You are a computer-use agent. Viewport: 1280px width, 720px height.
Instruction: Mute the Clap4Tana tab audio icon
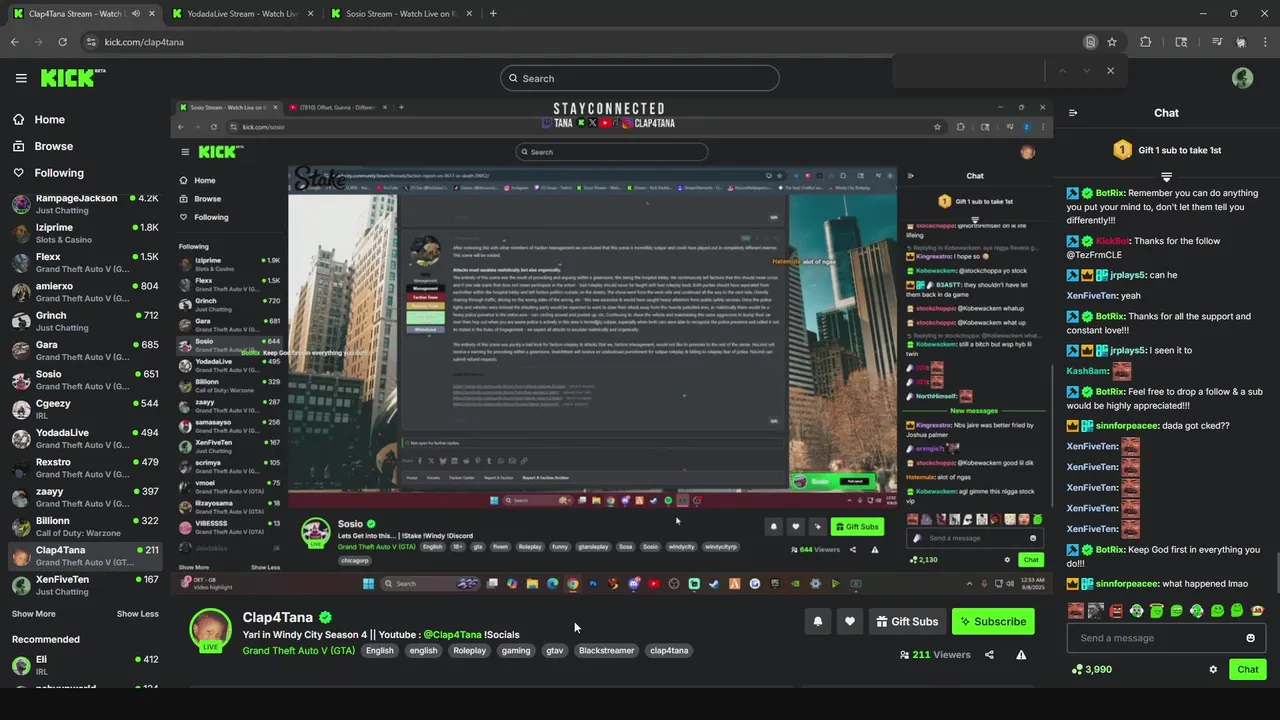click(x=136, y=14)
